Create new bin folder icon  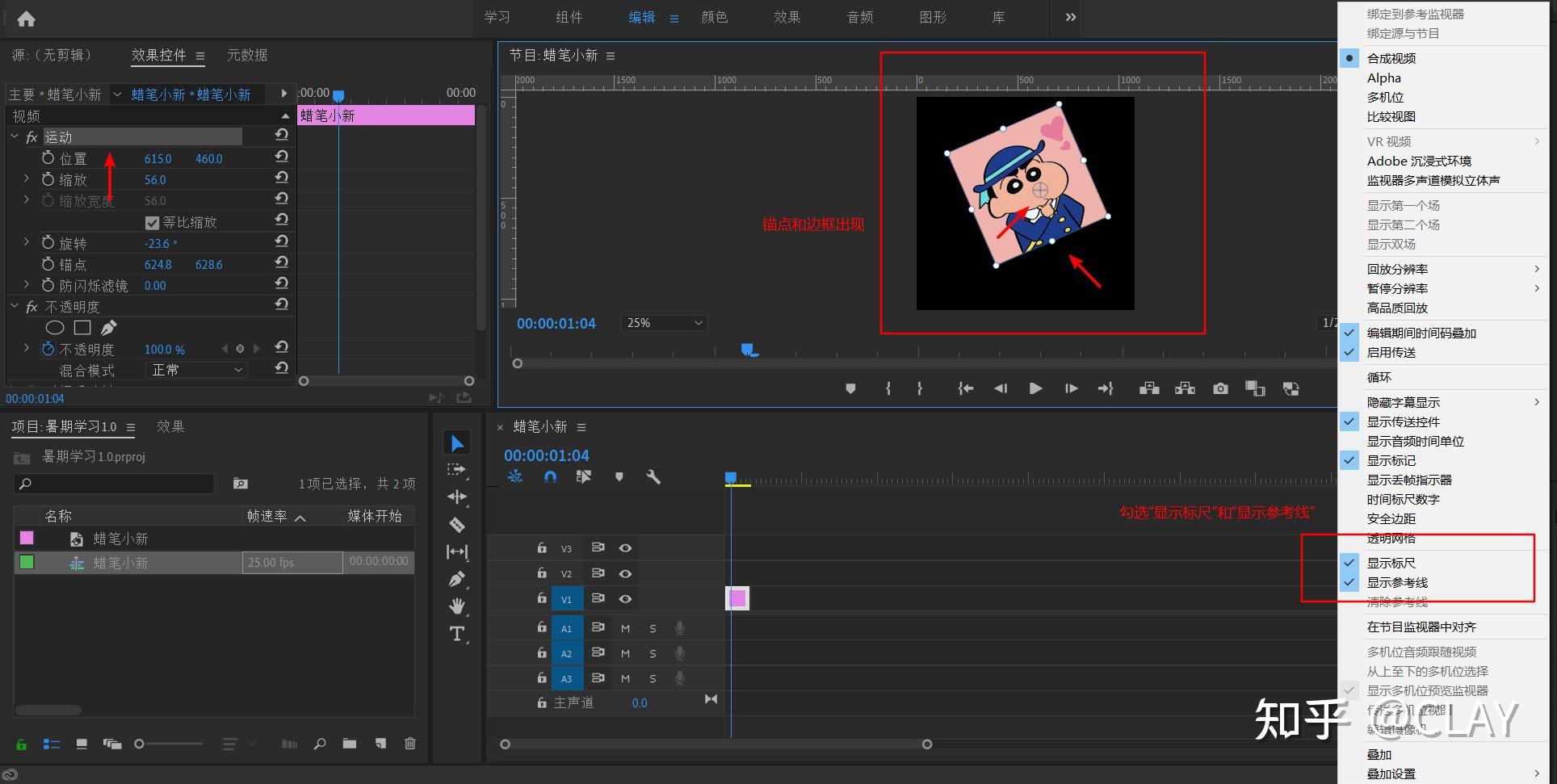(349, 744)
